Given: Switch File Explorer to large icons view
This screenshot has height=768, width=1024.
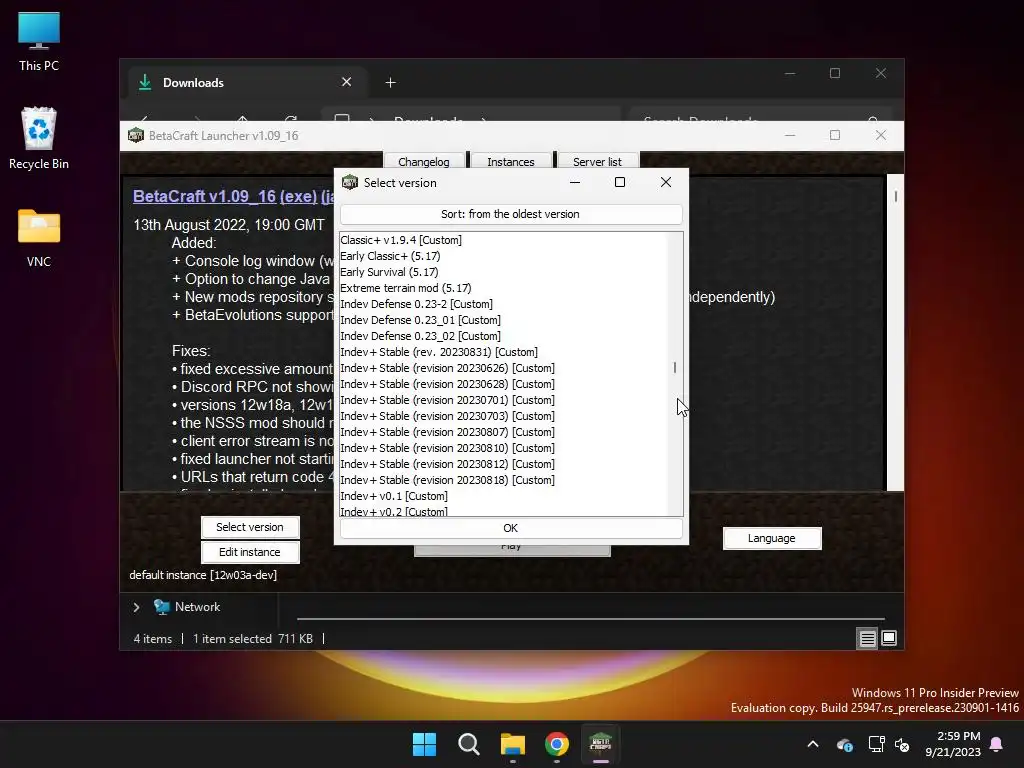Looking at the screenshot, I should coord(889,638).
